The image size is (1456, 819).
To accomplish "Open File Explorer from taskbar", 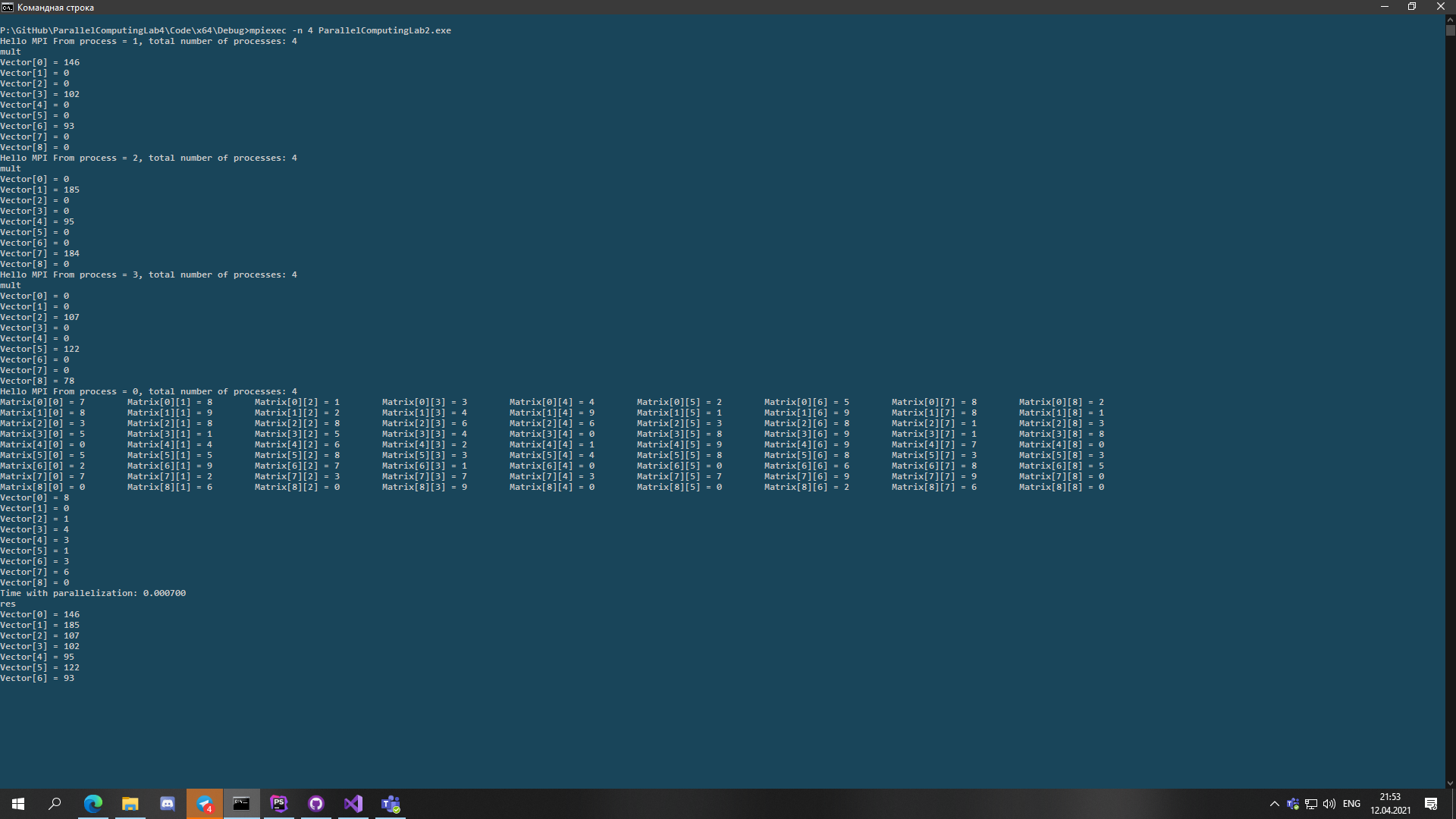I will click(x=130, y=804).
